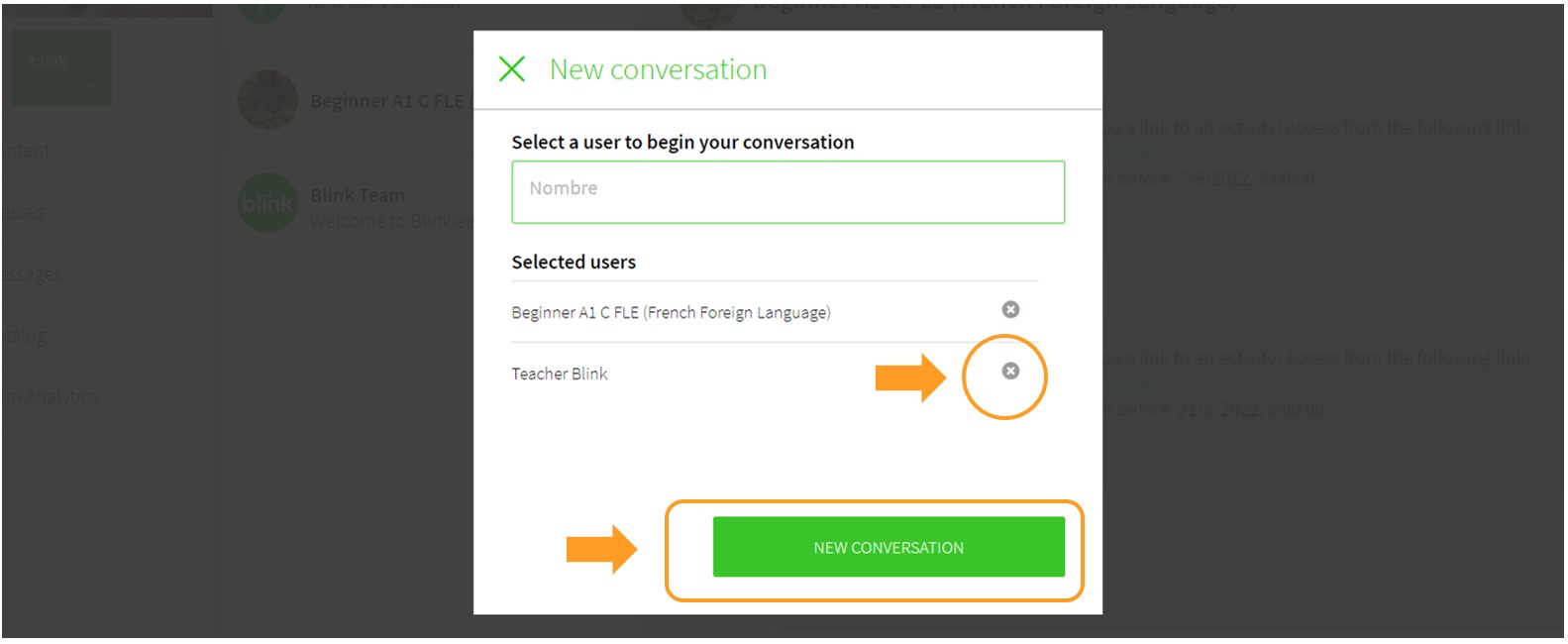Navigate to Catalog in the sidebar

pyautogui.click(x=26, y=336)
